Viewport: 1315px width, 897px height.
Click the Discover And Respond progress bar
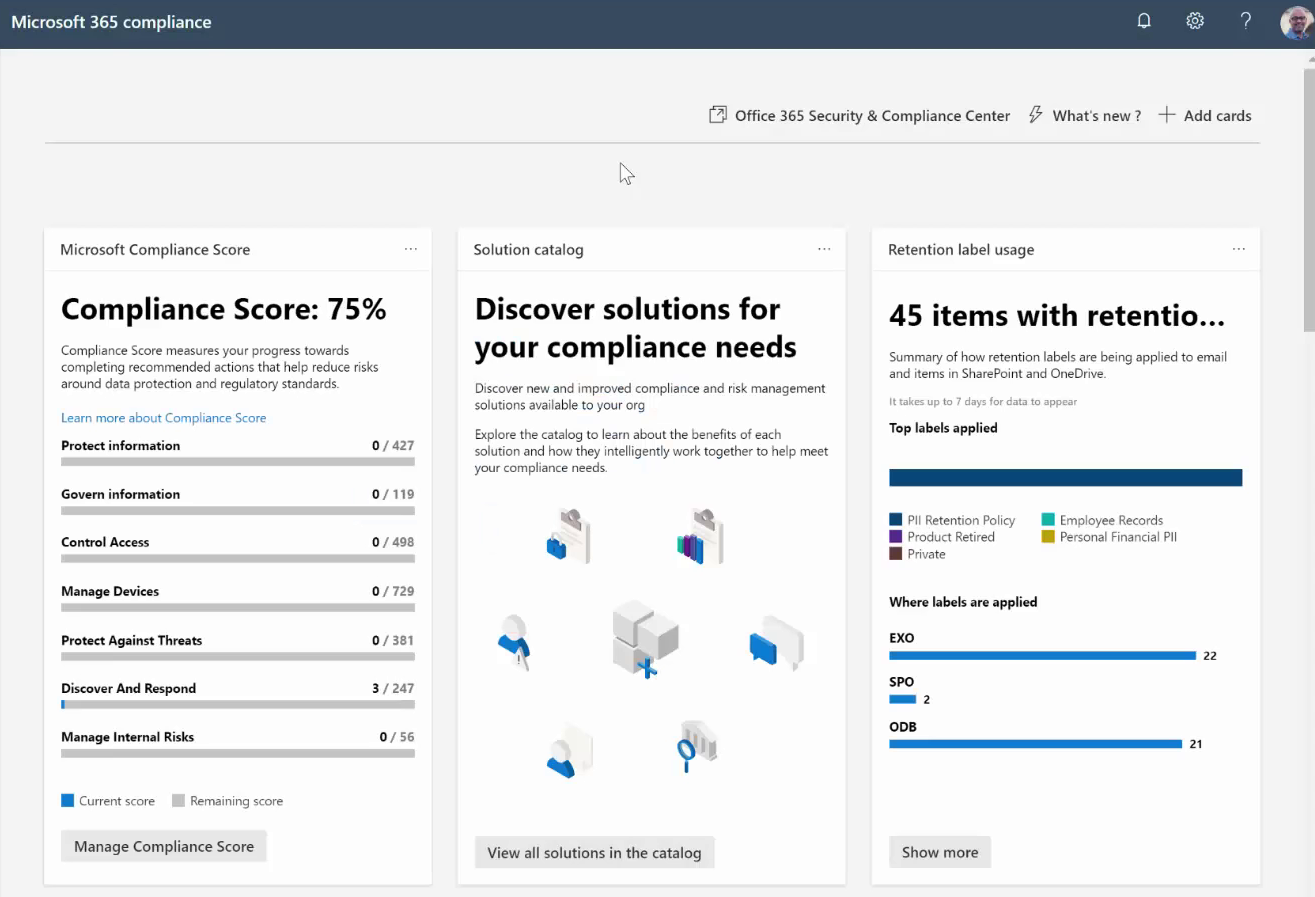238,705
